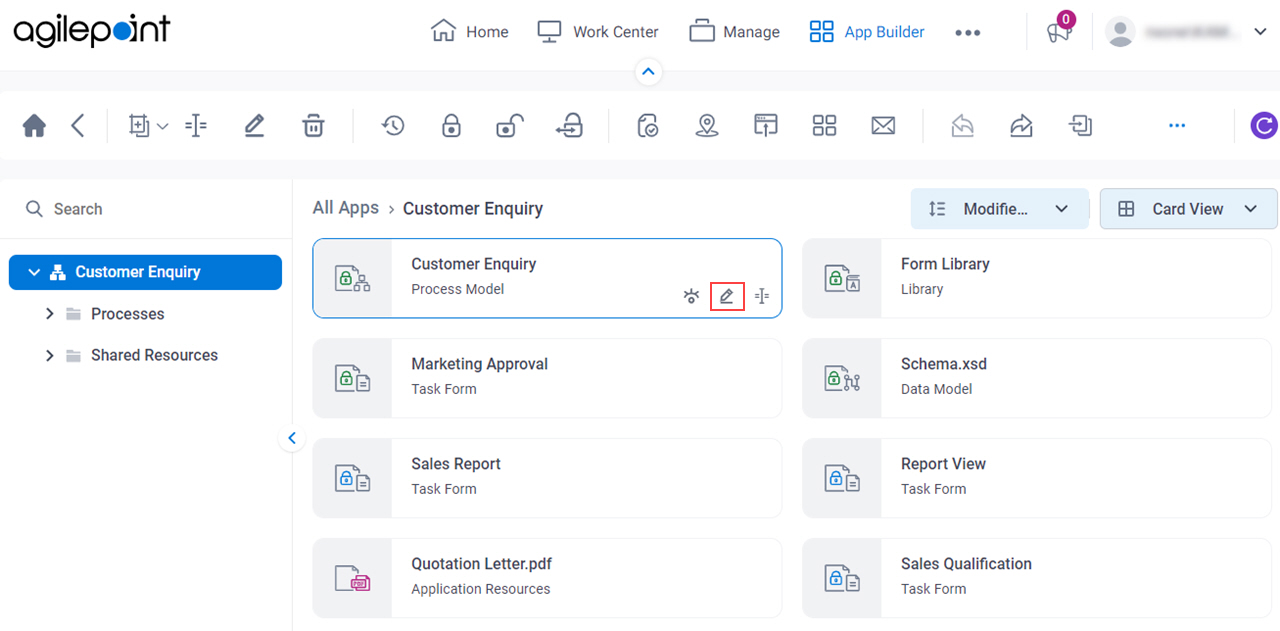Click rename icon on Customer Enquiry card
1280x631 pixels.
762,296
